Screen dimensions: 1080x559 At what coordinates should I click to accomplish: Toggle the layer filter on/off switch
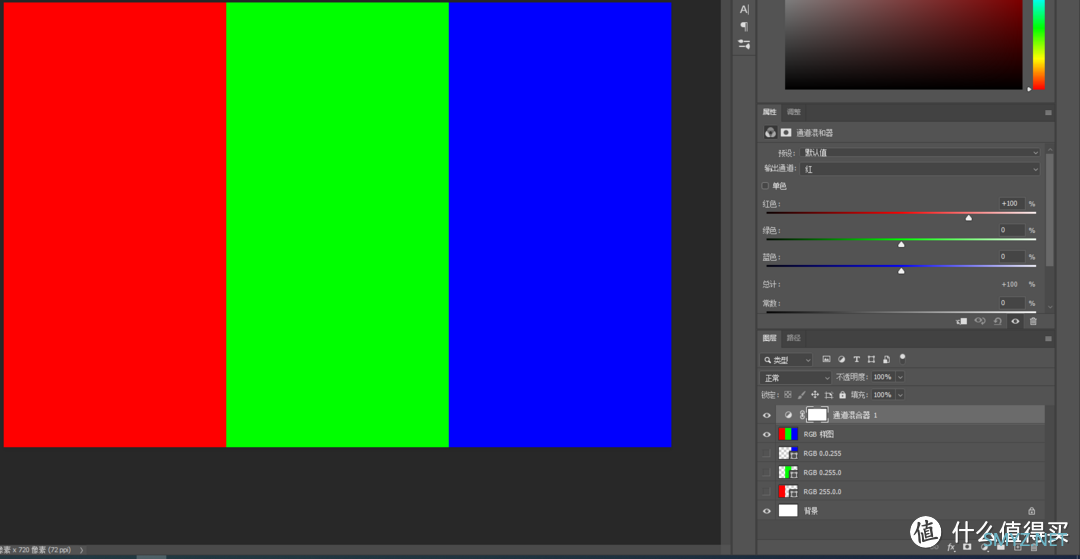902,358
